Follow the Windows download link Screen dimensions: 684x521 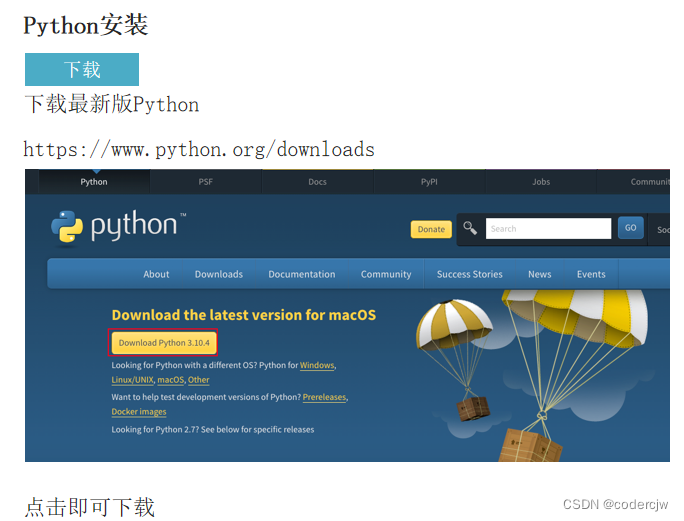[317, 365]
